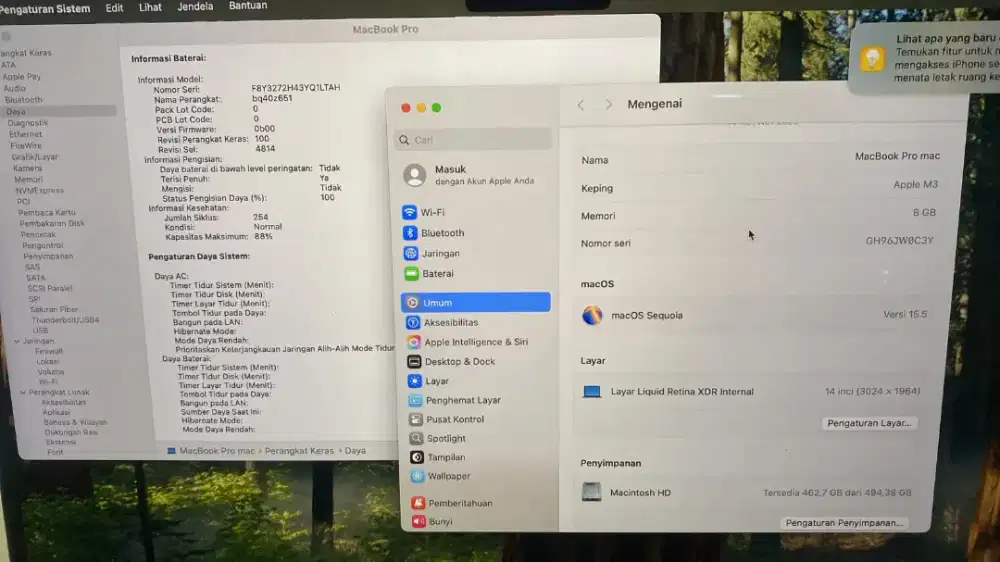Image resolution: width=1000 pixels, height=562 pixels.
Task: Open the Jendela menu
Action: click(x=195, y=6)
